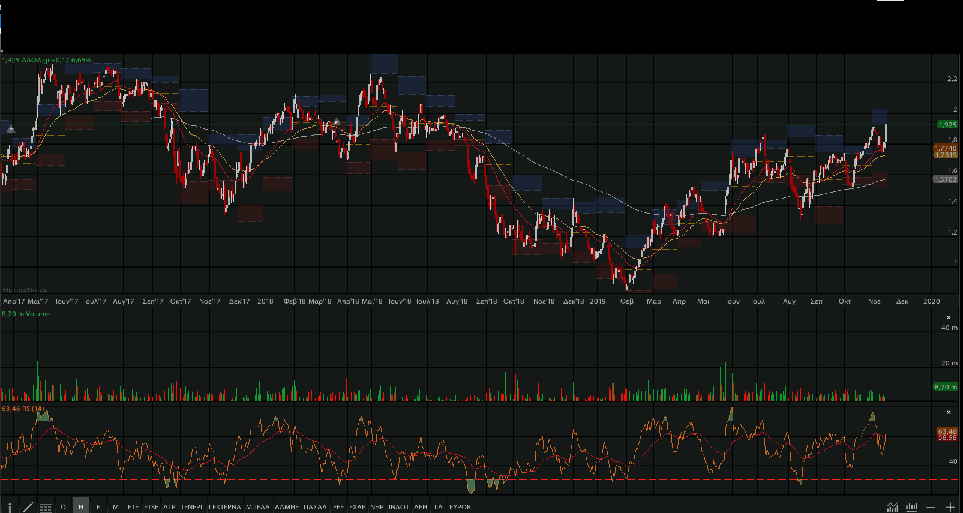Viewport: 963px width, 513px height.
Task: Click the RSI(14) indicator label
Action: (x=24, y=409)
